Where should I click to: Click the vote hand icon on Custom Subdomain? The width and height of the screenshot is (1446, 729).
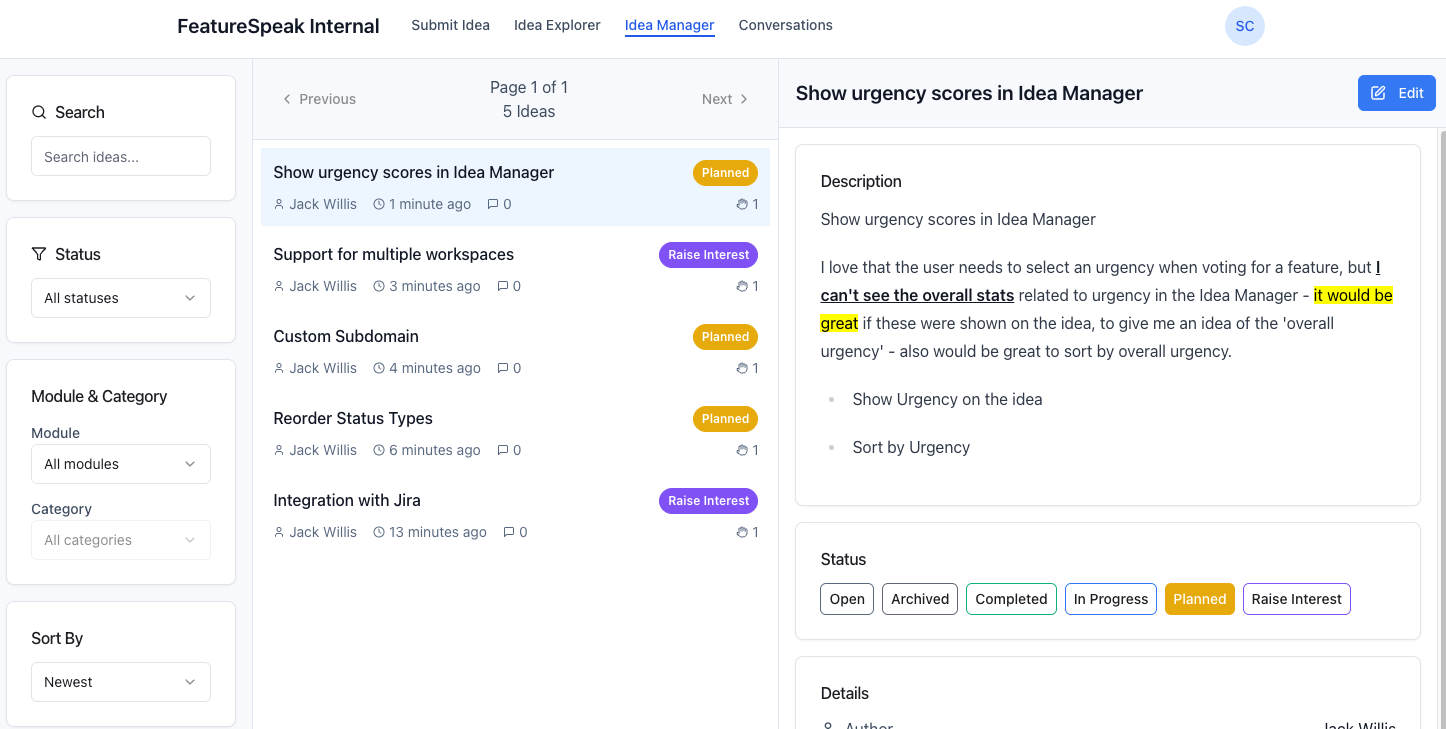742,368
